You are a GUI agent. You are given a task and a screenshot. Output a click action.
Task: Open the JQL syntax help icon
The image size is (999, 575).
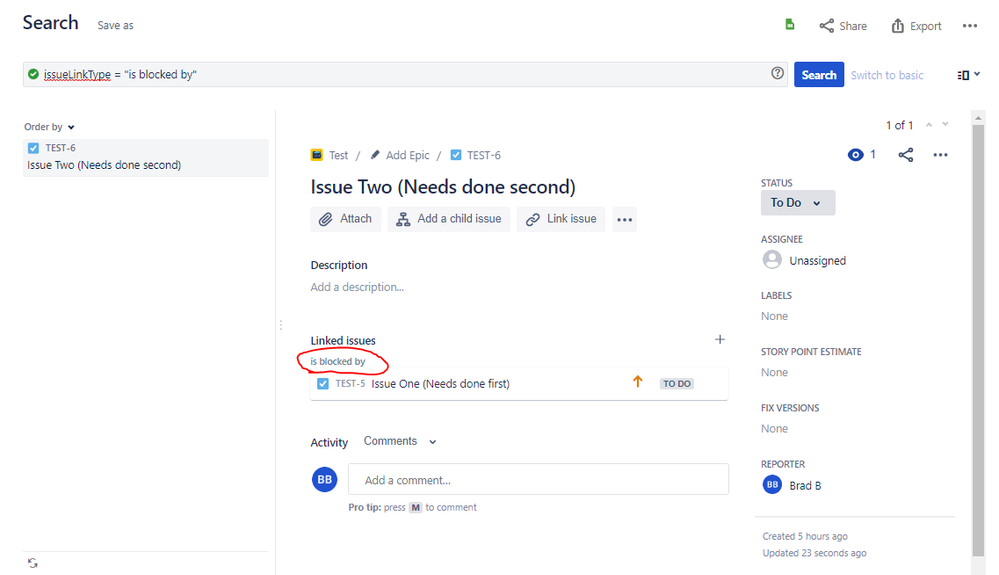point(778,74)
